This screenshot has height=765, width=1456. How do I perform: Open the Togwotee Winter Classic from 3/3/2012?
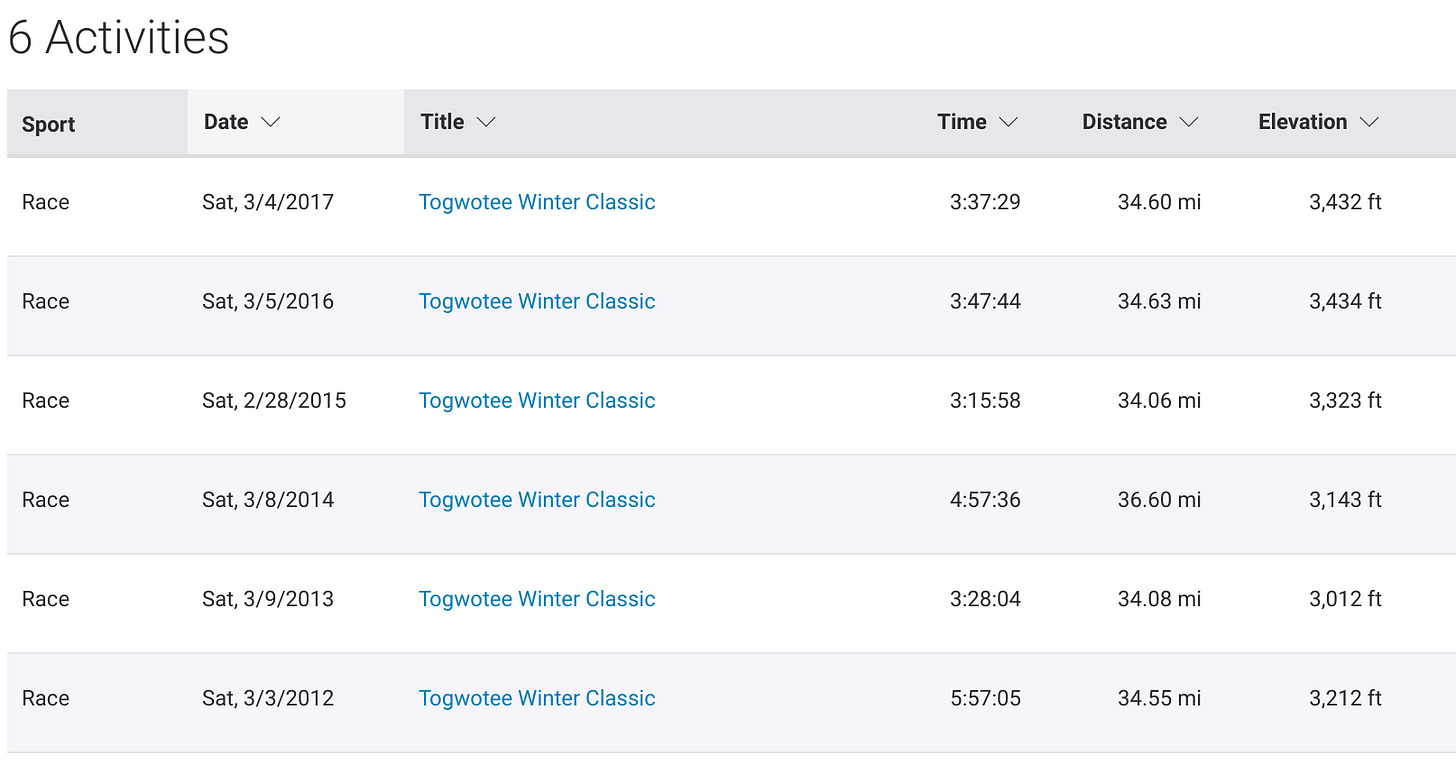537,698
